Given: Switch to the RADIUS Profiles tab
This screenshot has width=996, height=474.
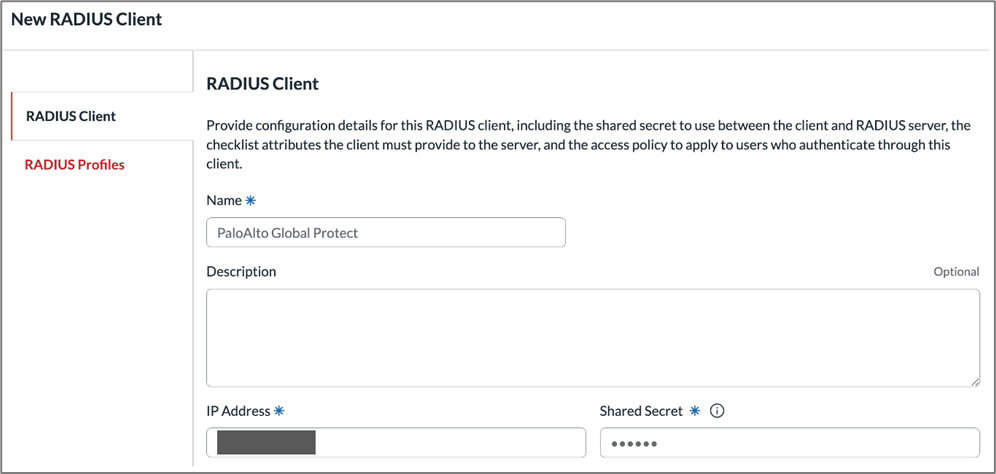Looking at the screenshot, I should (x=75, y=165).
